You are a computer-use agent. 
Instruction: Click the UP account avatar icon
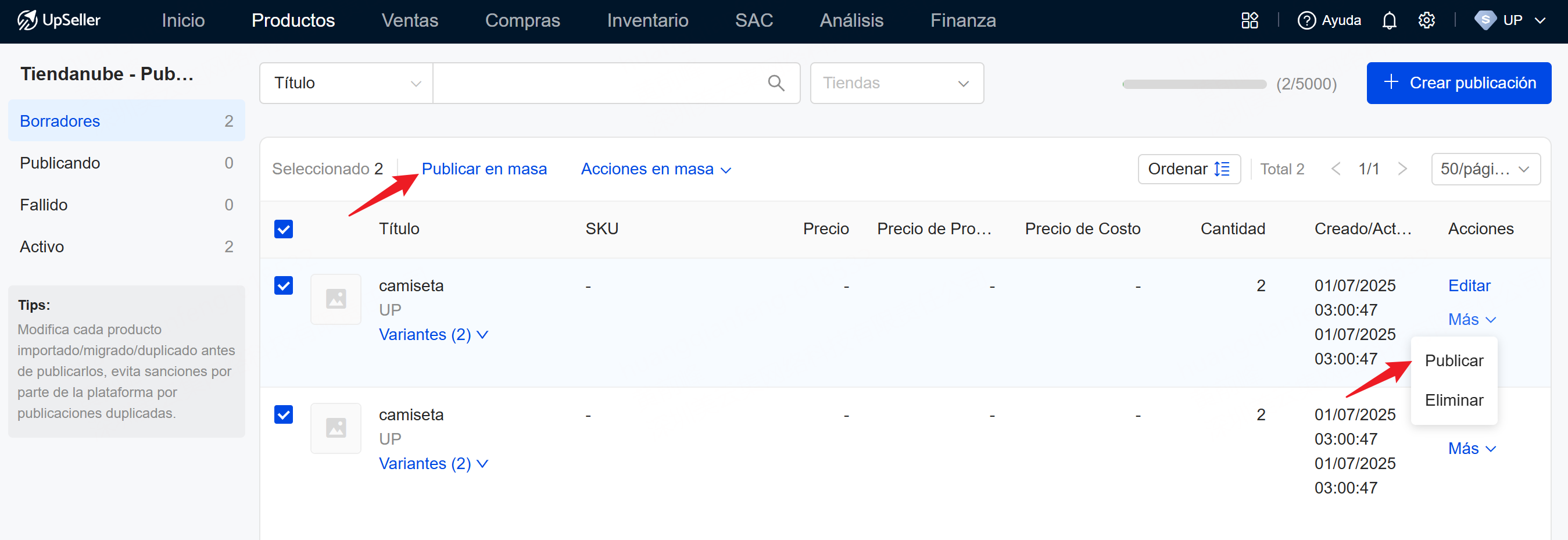1485,20
